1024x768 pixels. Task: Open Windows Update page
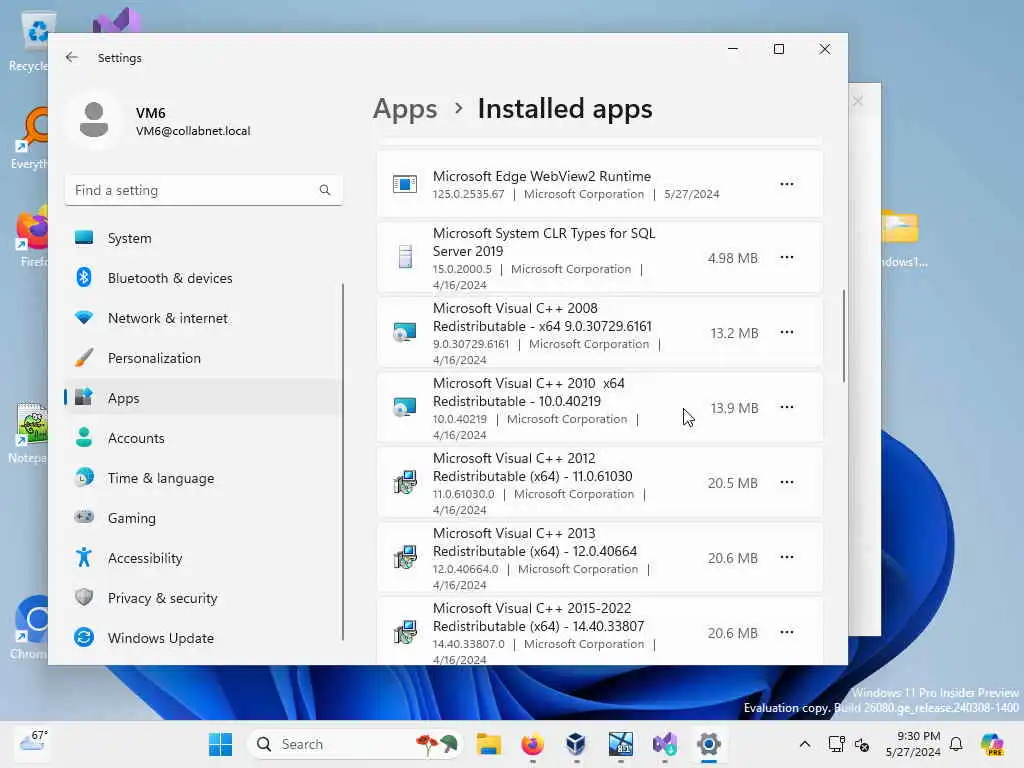pyautogui.click(x=202, y=637)
